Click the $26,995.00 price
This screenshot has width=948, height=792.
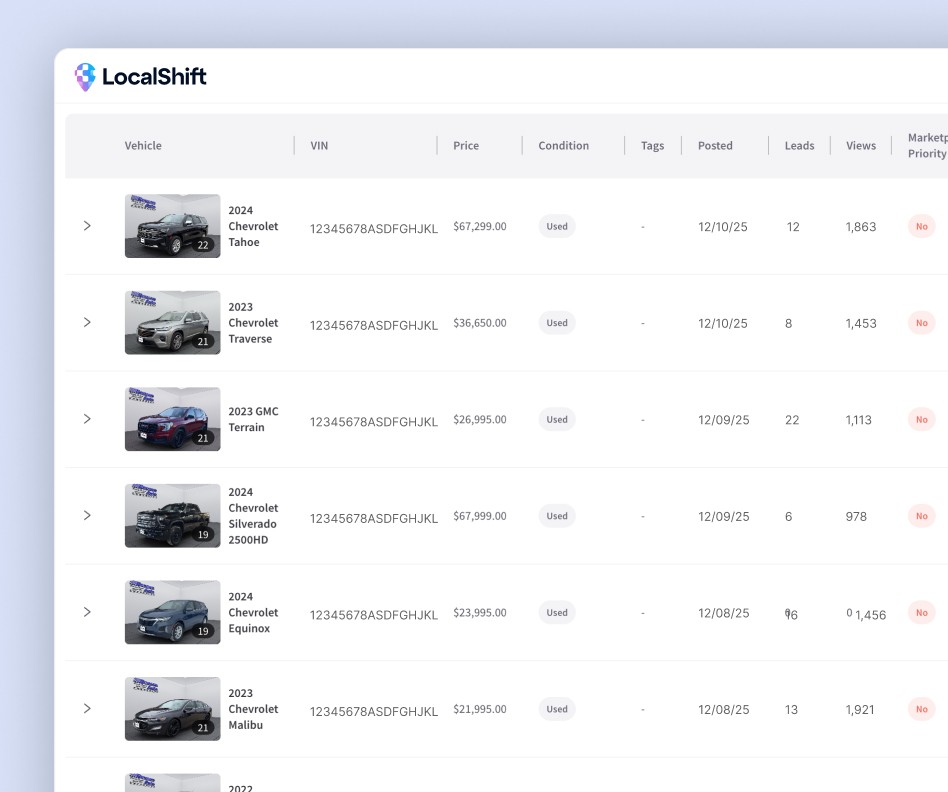[480, 419]
